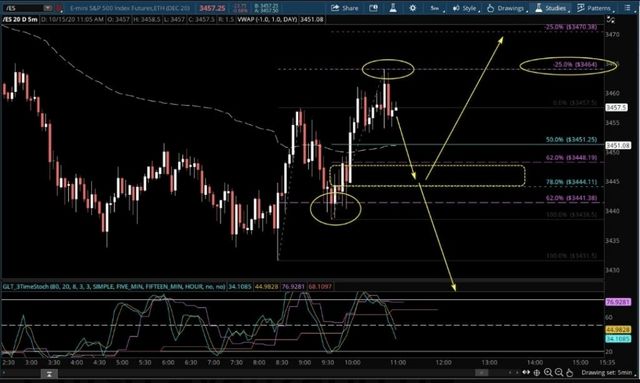Screen dimensions: 640x383
Task: Open the Drawing set: 5min dropdown
Action: [x=608, y=372]
